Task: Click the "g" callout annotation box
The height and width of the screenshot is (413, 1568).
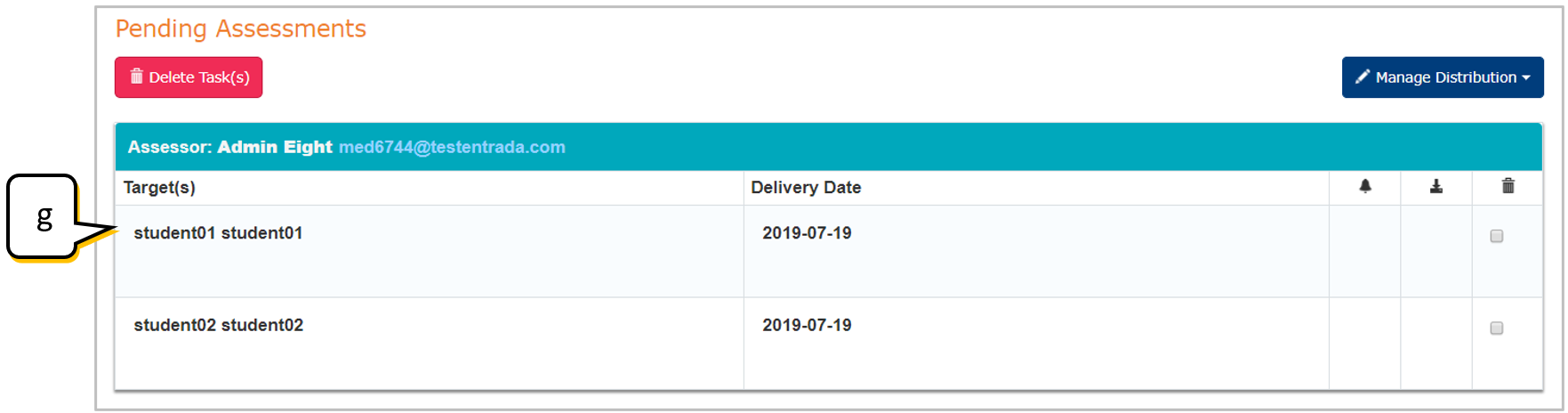Action: pyautogui.click(x=44, y=216)
